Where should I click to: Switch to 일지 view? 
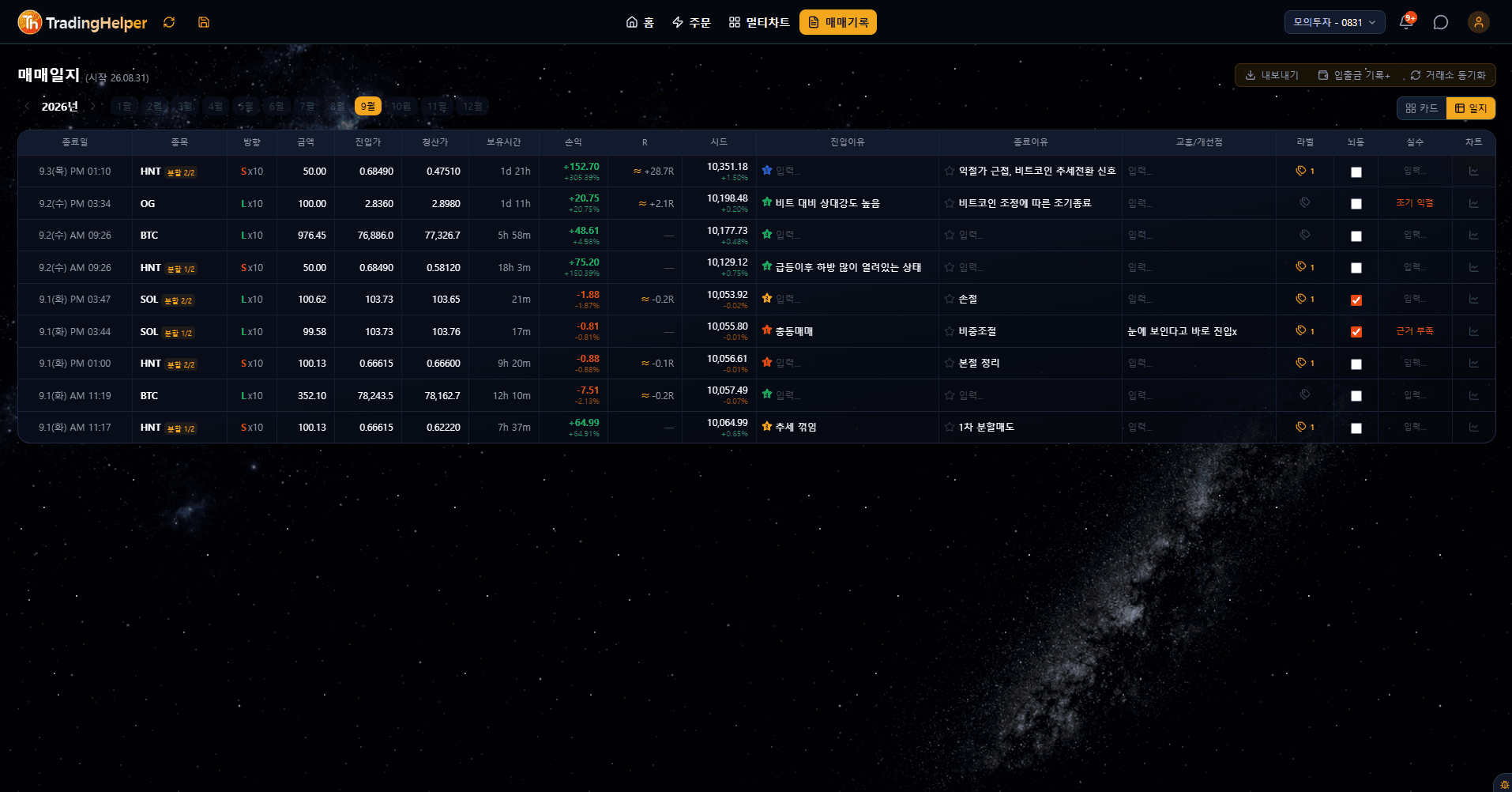click(1471, 108)
